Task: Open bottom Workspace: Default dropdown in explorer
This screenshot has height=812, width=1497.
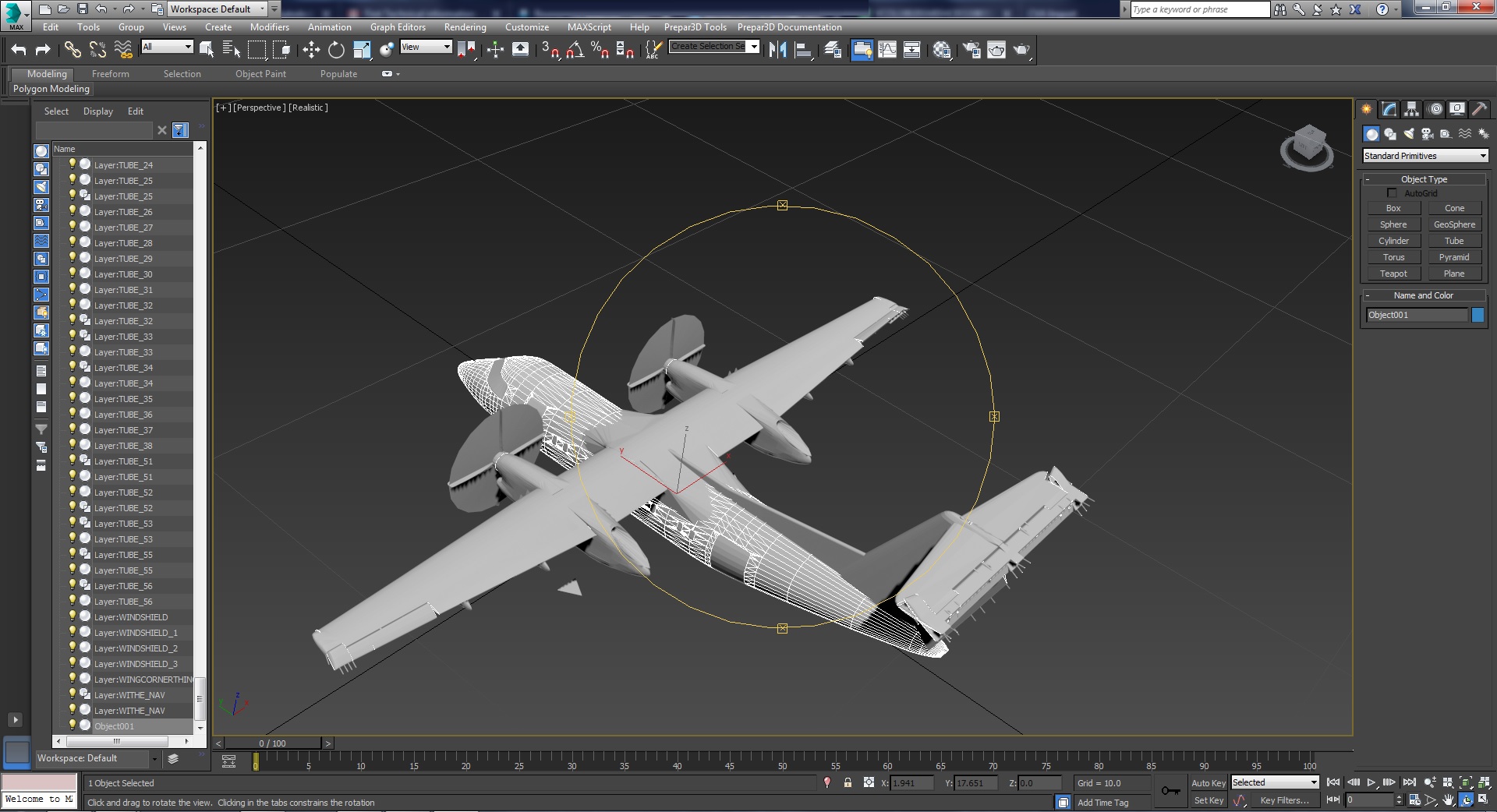Action: point(97,758)
